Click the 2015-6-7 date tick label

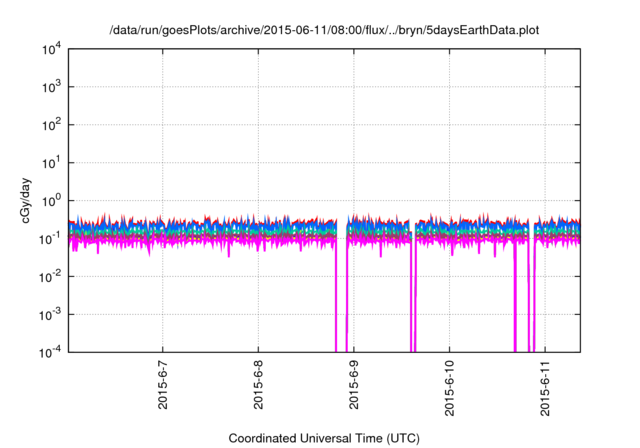(x=162, y=385)
